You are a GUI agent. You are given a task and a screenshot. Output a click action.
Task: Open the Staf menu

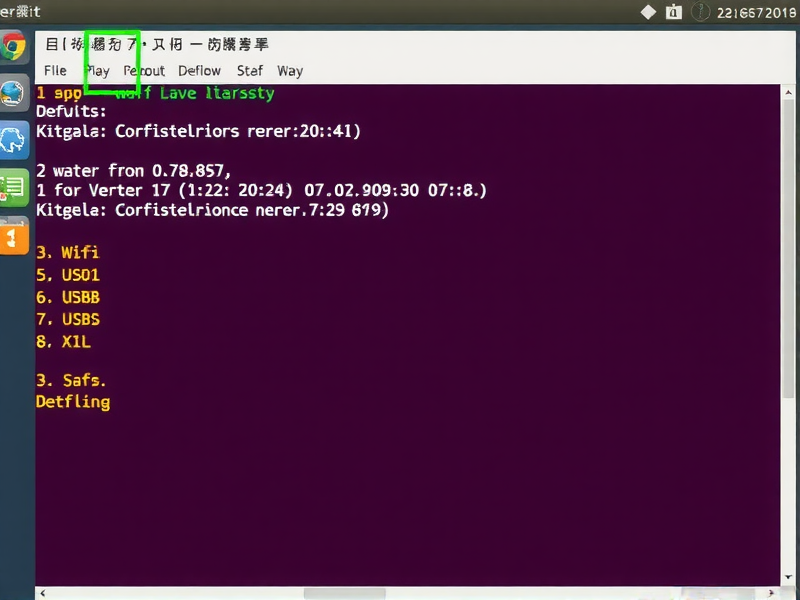pos(250,70)
